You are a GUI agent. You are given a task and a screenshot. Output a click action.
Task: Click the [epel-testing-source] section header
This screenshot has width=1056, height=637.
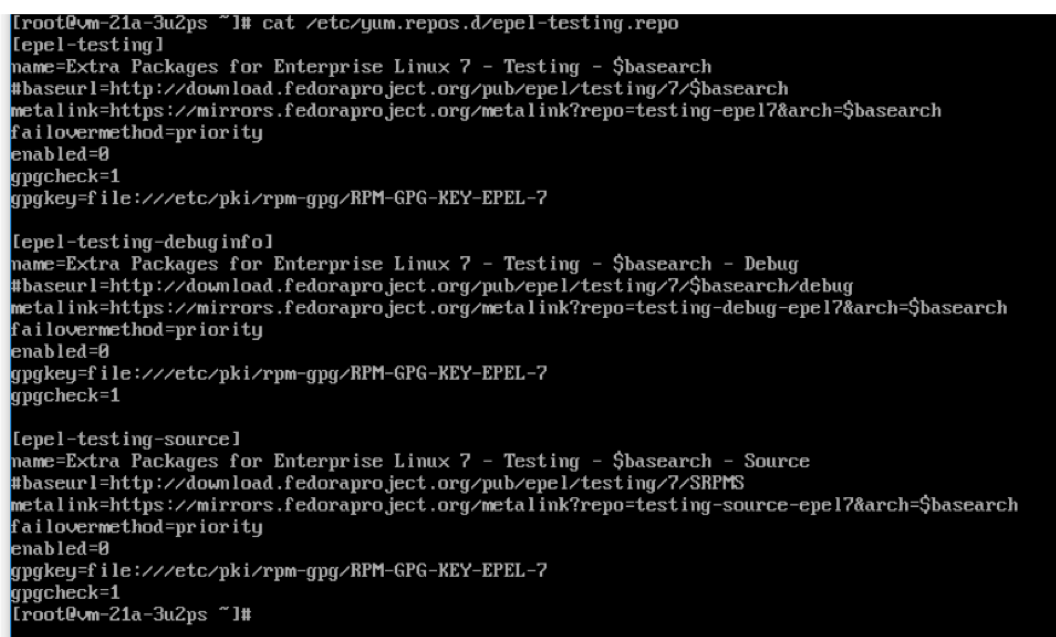[x=126, y=439]
